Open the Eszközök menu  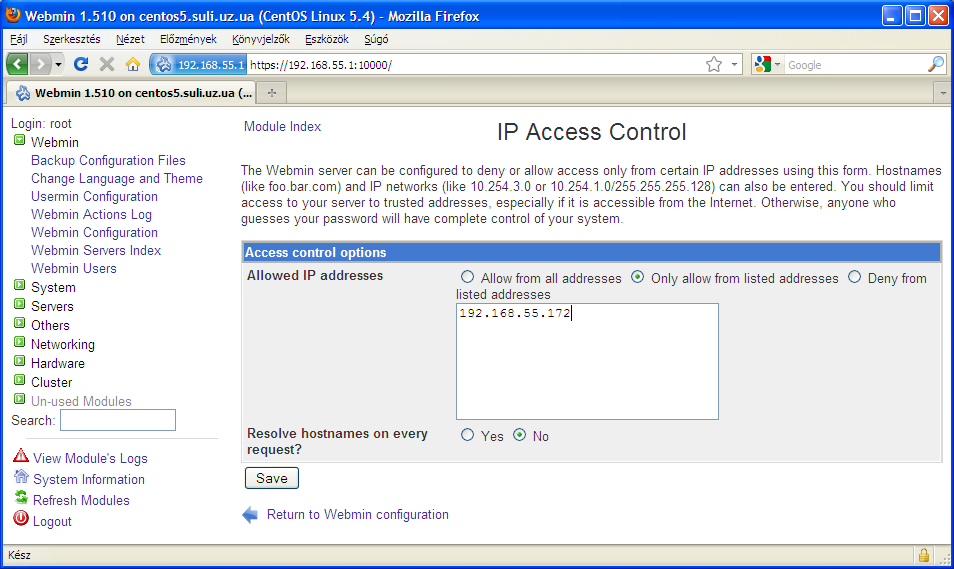tap(328, 39)
